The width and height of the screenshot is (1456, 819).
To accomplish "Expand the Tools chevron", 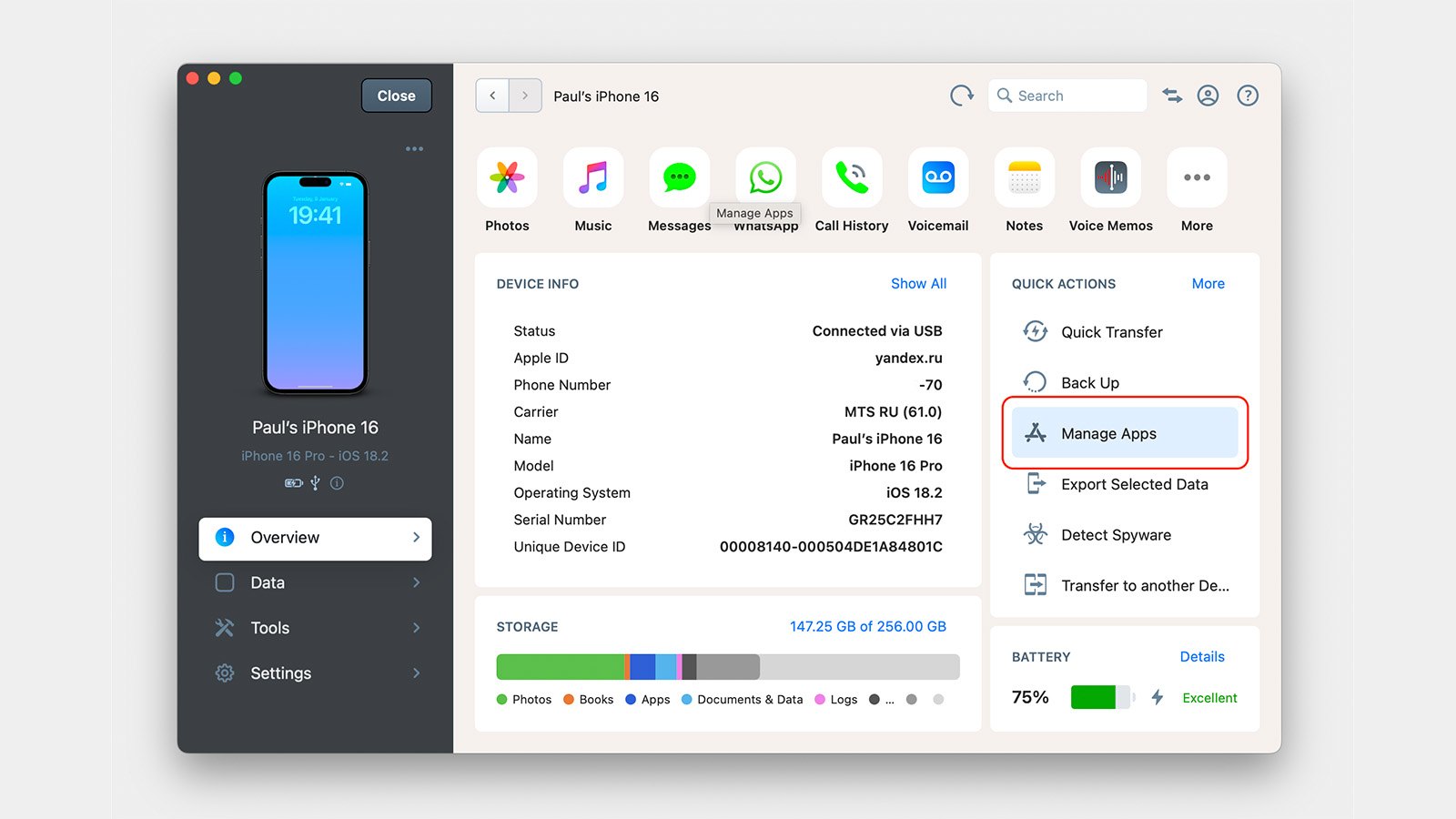I will [x=416, y=628].
